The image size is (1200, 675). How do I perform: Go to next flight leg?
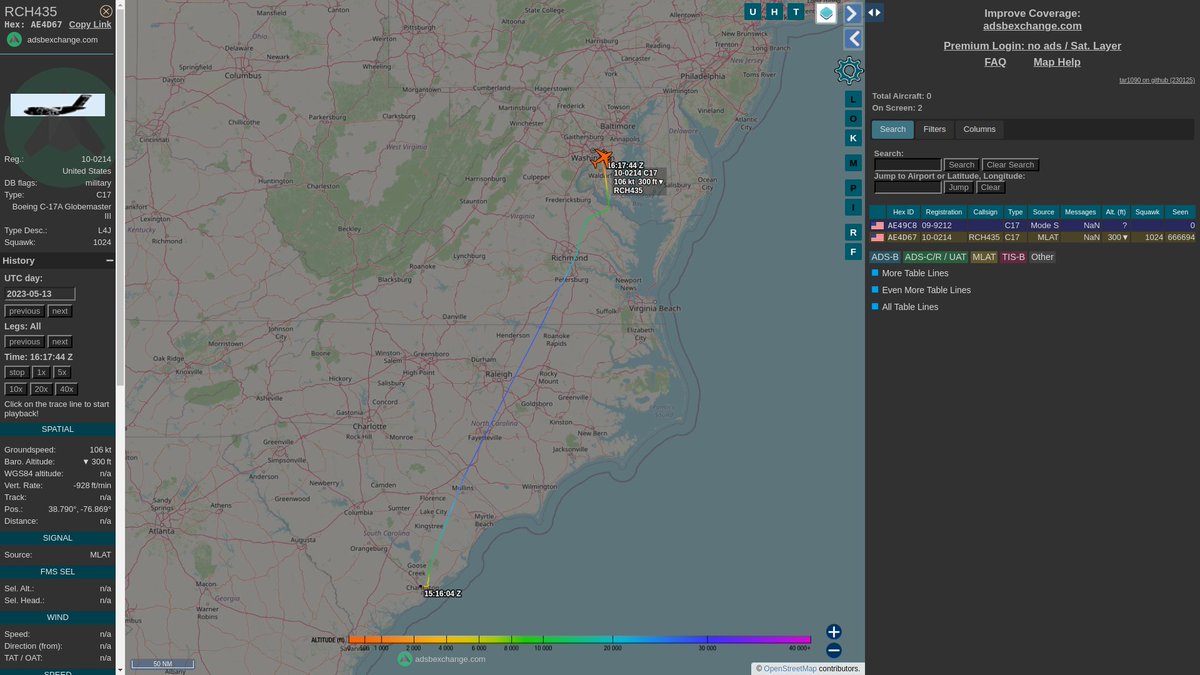[60, 342]
